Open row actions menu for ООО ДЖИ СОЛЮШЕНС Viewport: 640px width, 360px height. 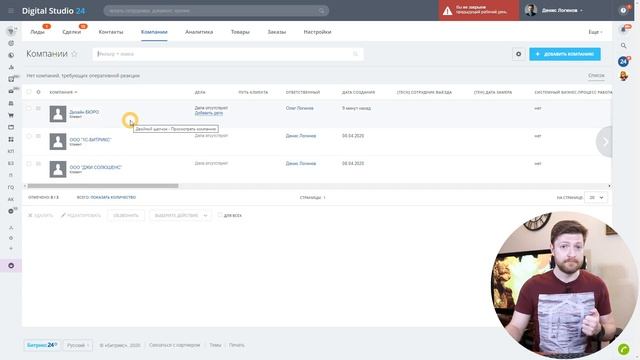pyautogui.click(x=38, y=164)
